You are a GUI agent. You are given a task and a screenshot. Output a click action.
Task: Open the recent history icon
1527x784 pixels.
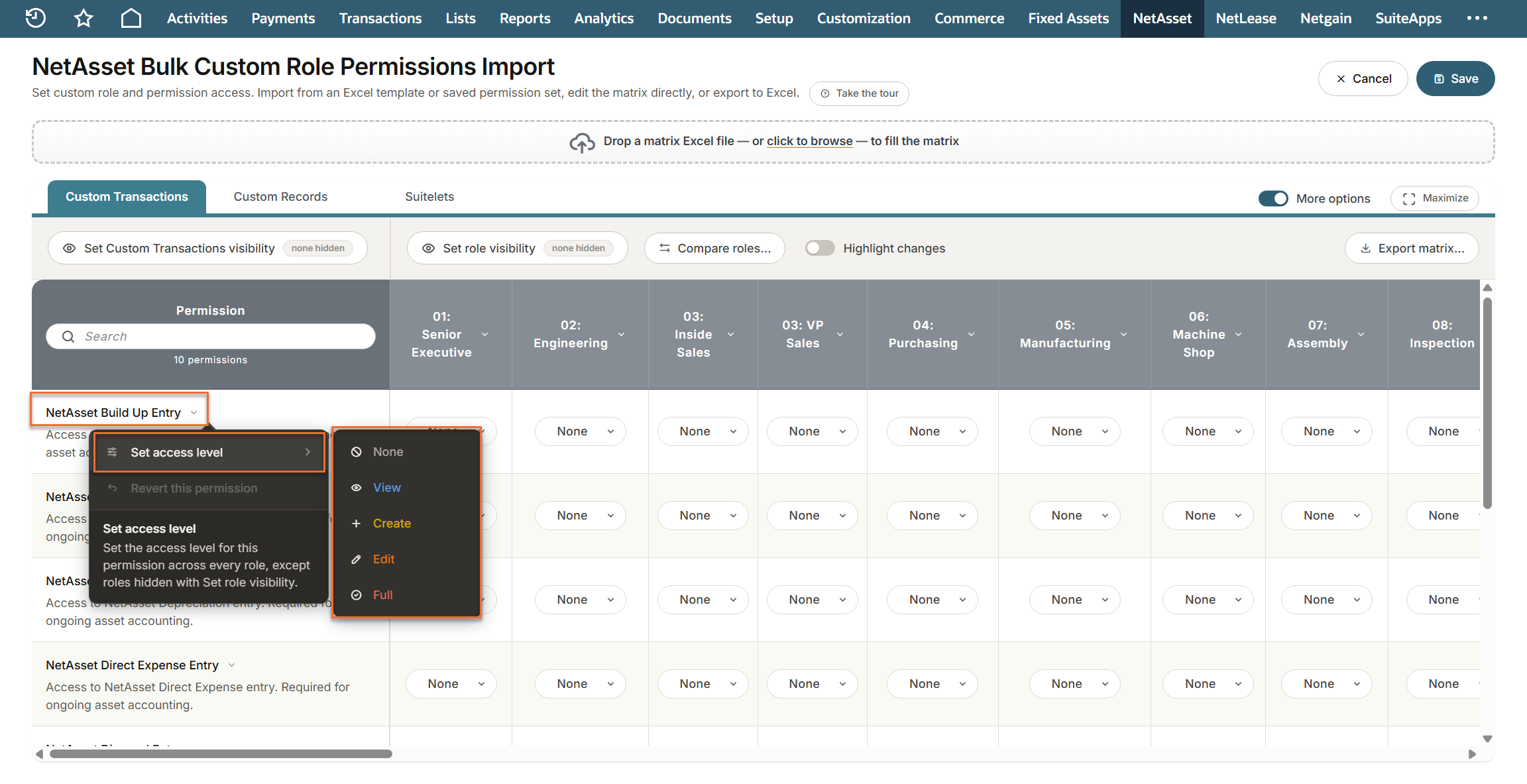[35, 18]
